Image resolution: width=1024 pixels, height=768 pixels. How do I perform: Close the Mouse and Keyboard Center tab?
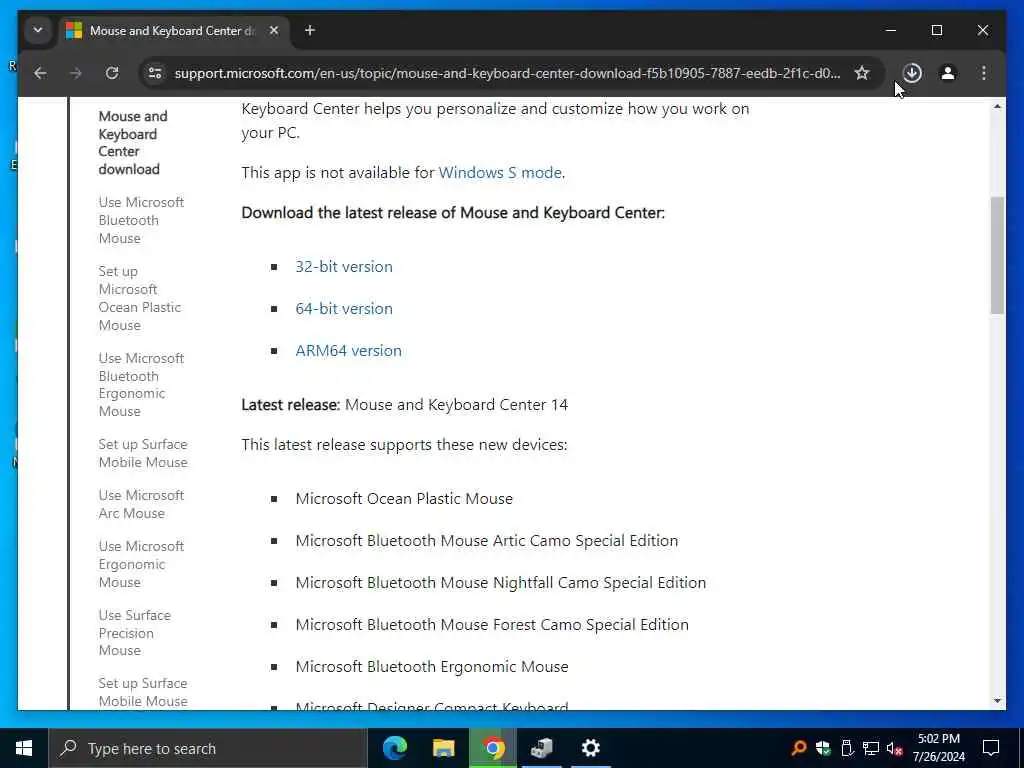[274, 31]
